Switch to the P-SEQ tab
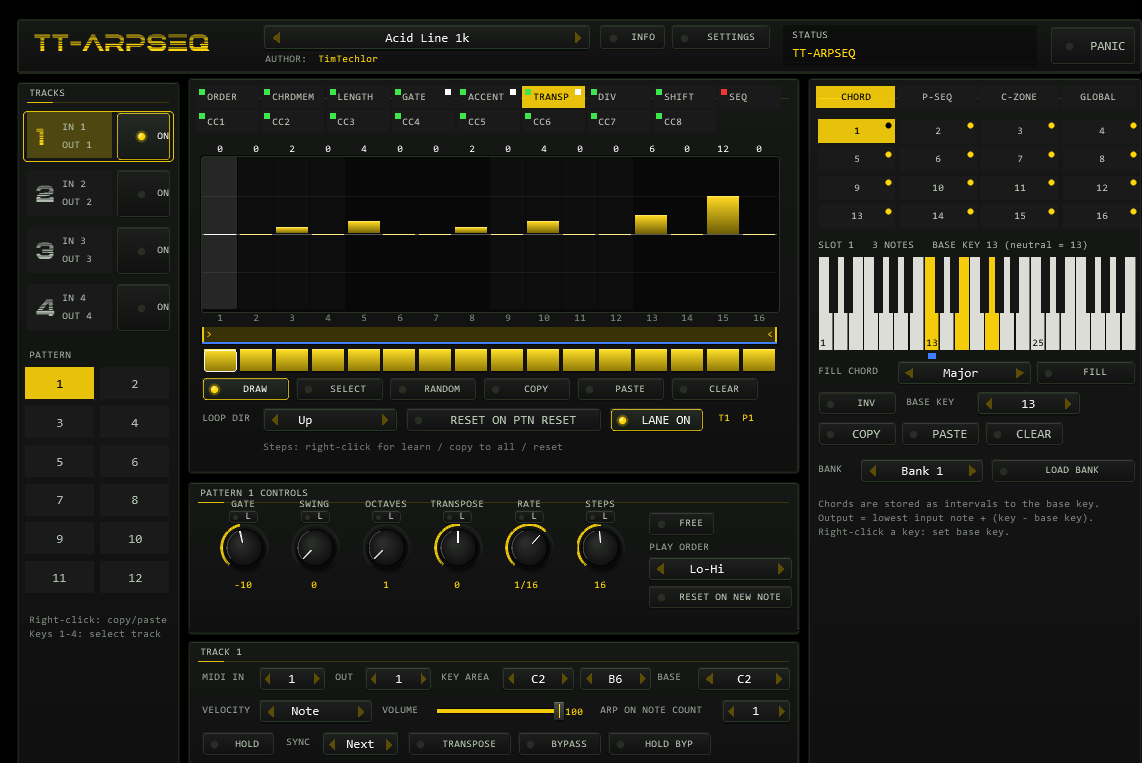Image resolution: width=1142 pixels, height=763 pixels. pyautogui.click(x=937, y=97)
